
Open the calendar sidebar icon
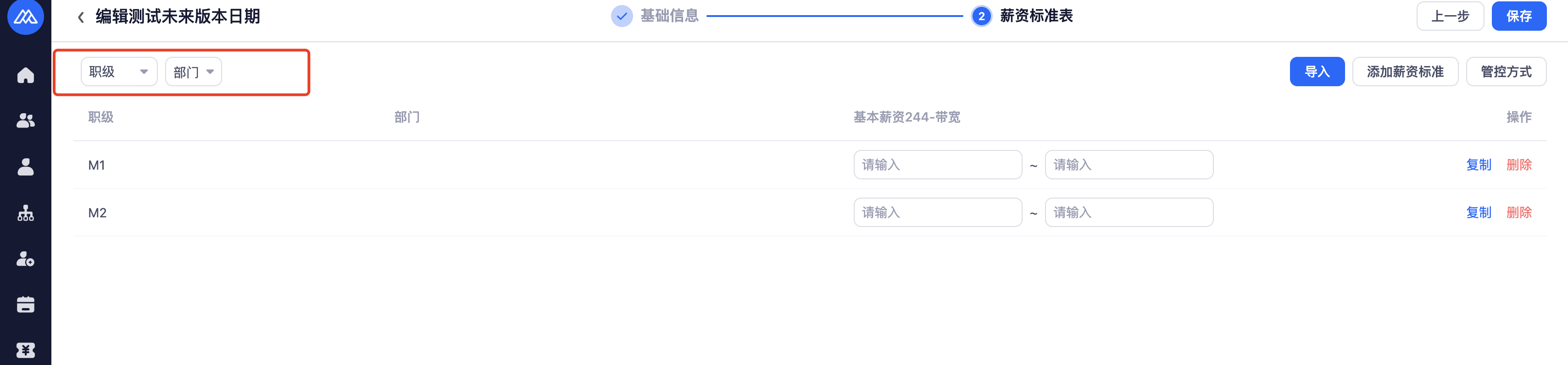(x=26, y=305)
